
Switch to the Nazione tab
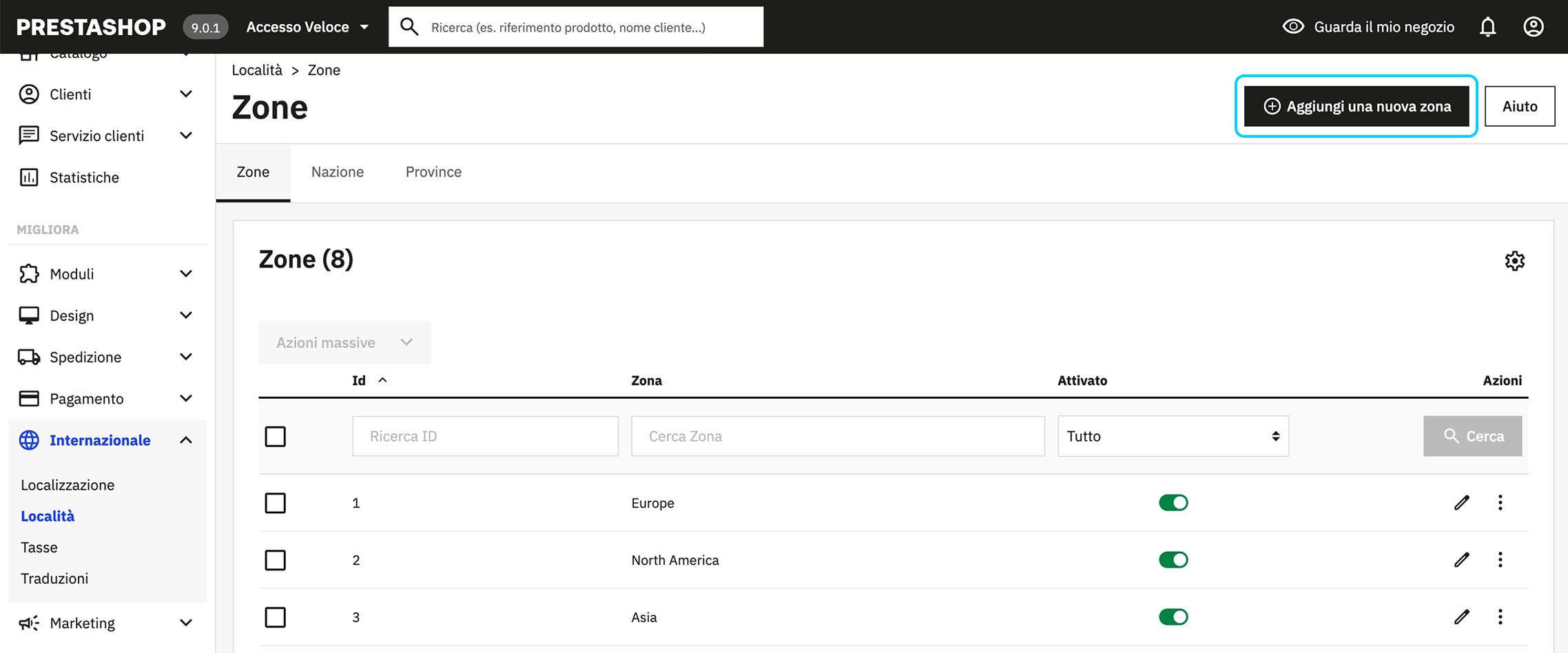pos(338,172)
